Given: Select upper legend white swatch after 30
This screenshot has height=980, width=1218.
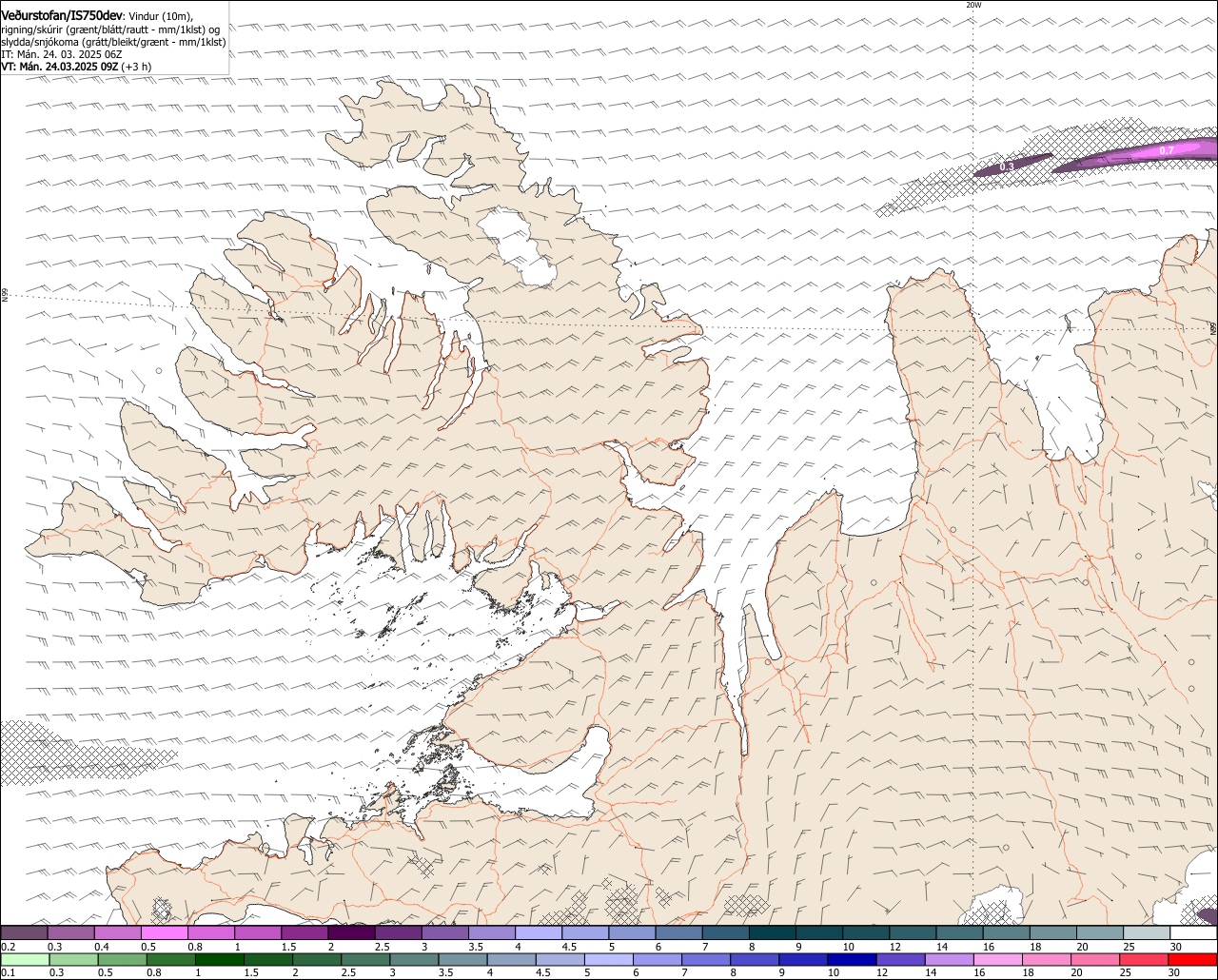Looking at the screenshot, I should coord(1193,932).
